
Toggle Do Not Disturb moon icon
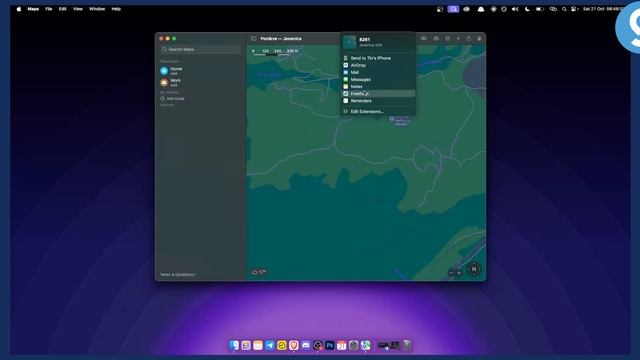(527, 9)
